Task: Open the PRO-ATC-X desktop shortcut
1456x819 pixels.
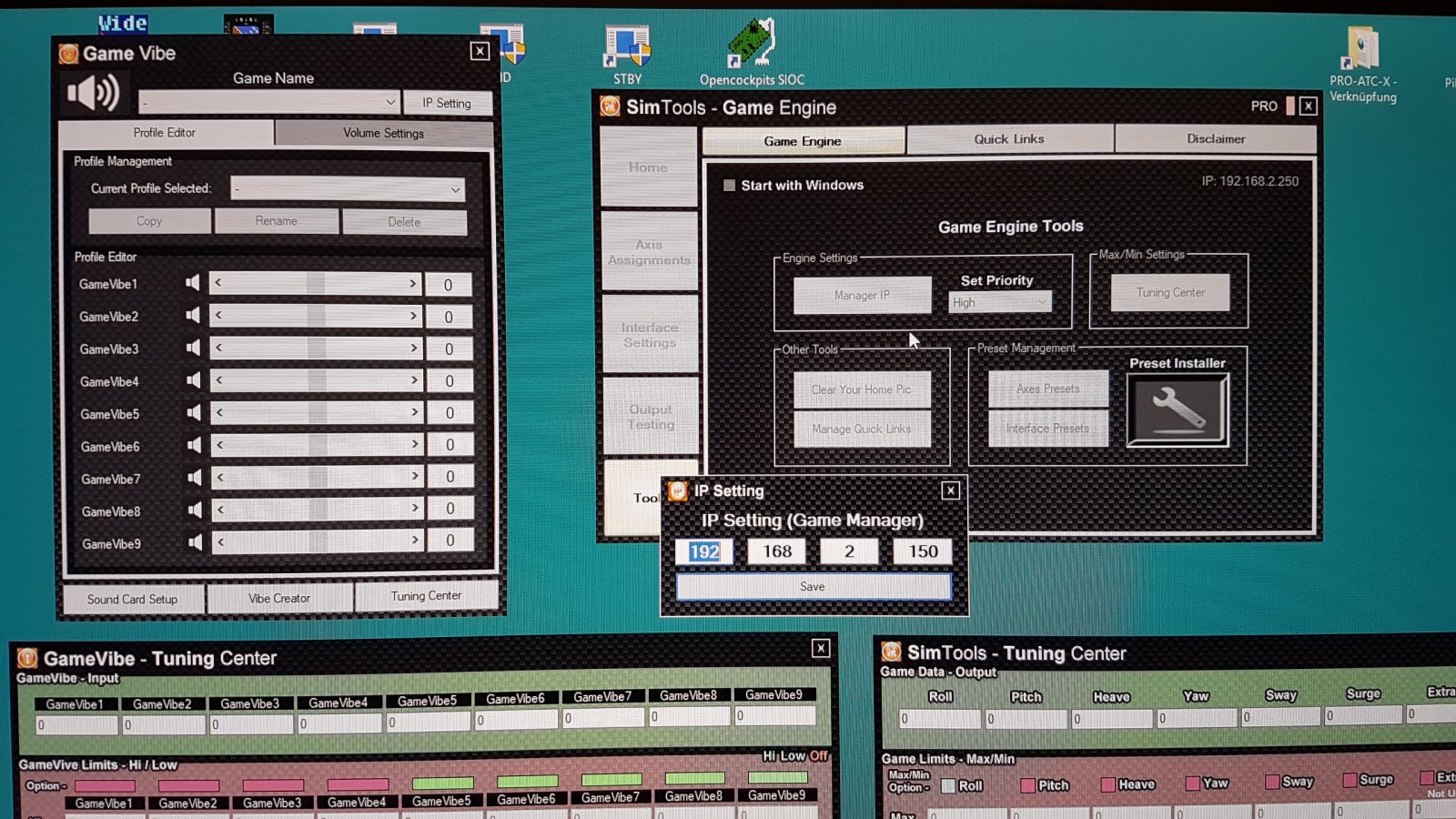Action: [x=1362, y=62]
